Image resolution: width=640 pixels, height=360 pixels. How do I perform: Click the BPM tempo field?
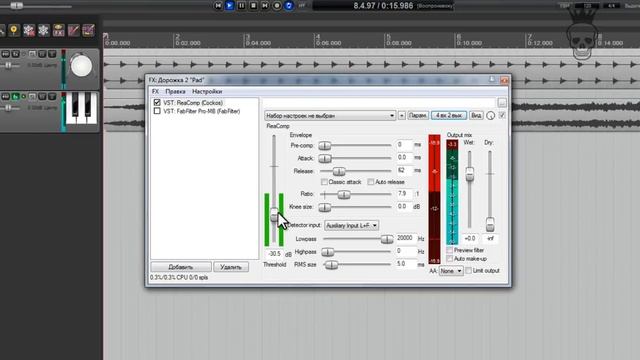click(x=587, y=6)
